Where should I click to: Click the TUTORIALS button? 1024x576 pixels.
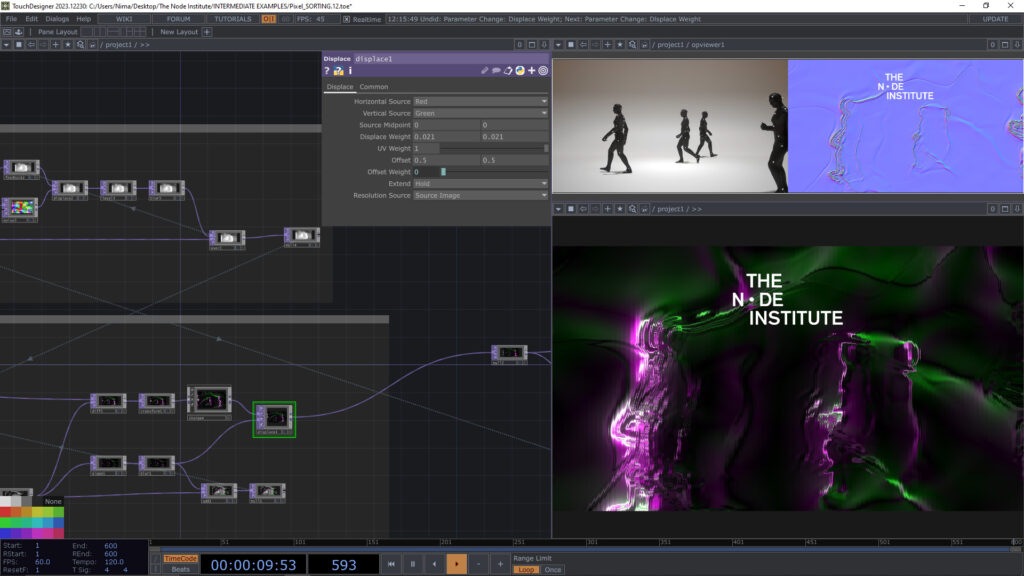pyautogui.click(x=232, y=19)
